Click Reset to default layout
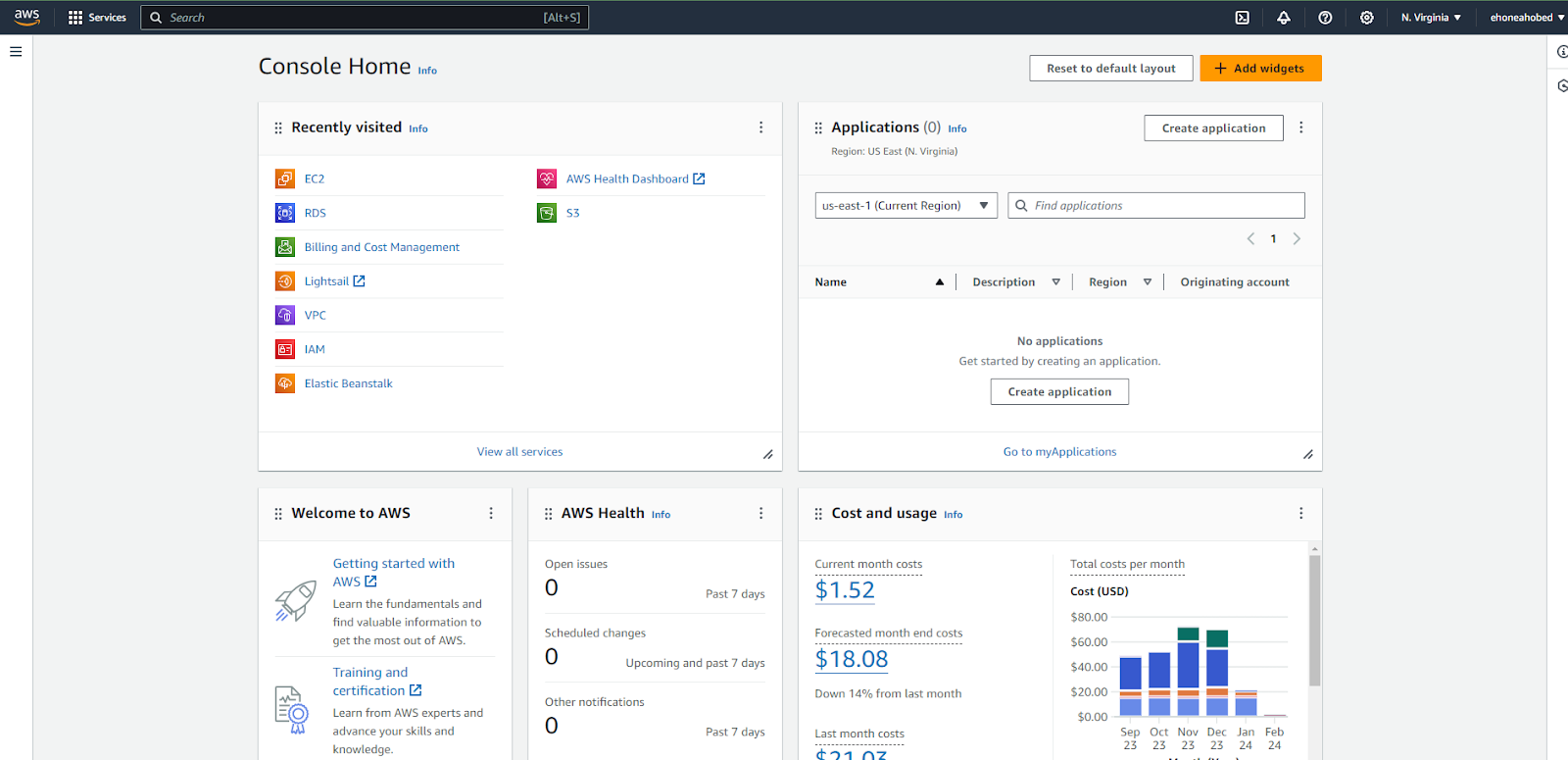Viewport: 1568px width, 760px height. tap(1111, 69)
